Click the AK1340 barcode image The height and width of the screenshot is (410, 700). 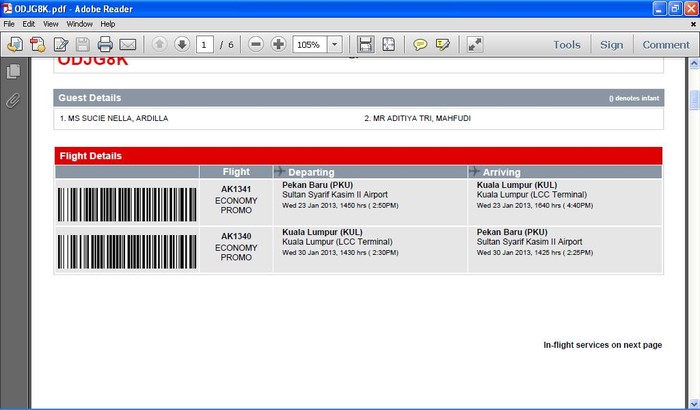pos(127,252)
